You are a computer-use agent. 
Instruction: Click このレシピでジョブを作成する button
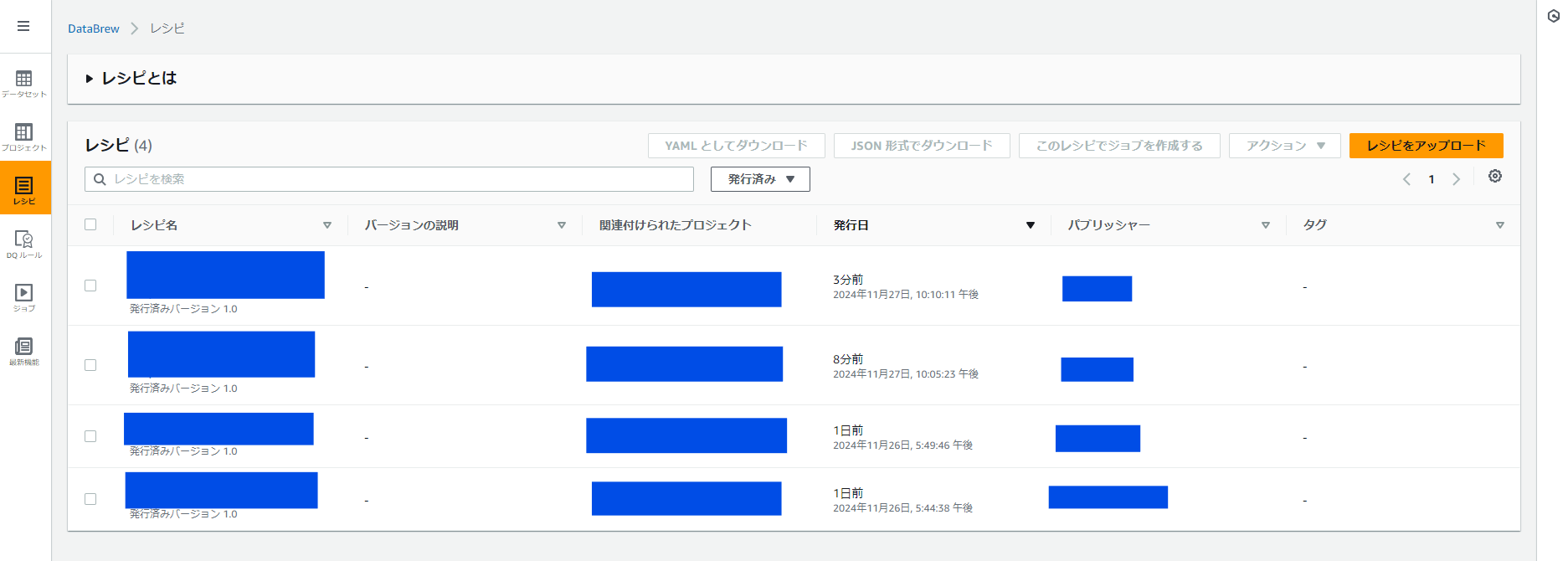pyautogui.click(x=1119, y=146)
